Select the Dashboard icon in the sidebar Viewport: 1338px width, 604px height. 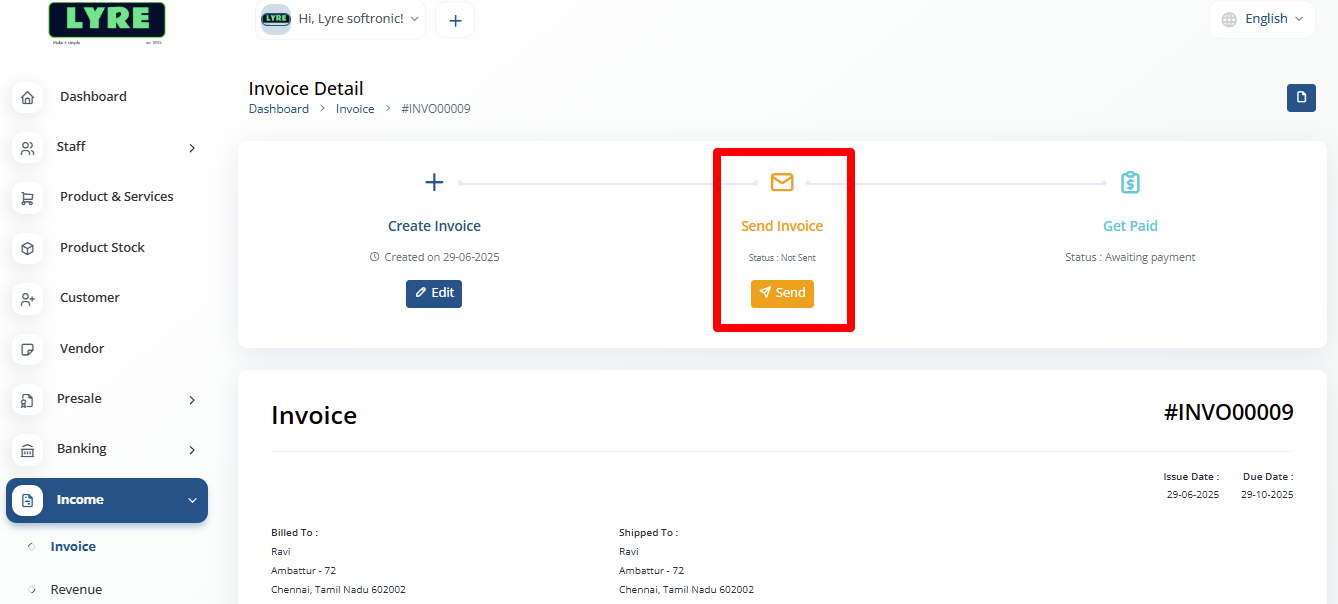27,96
